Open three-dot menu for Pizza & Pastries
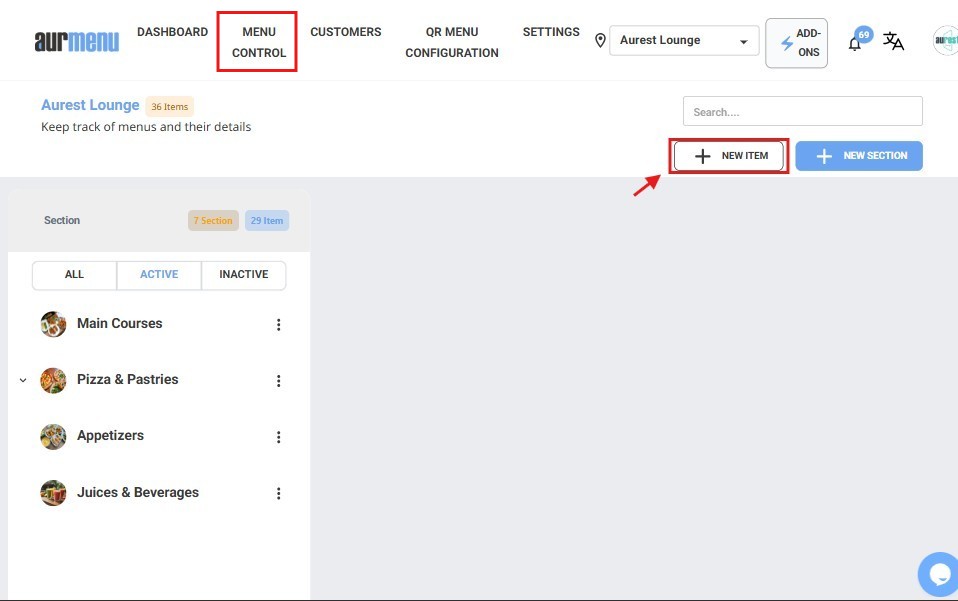The image size is (958, 601). tap(279, 381)
